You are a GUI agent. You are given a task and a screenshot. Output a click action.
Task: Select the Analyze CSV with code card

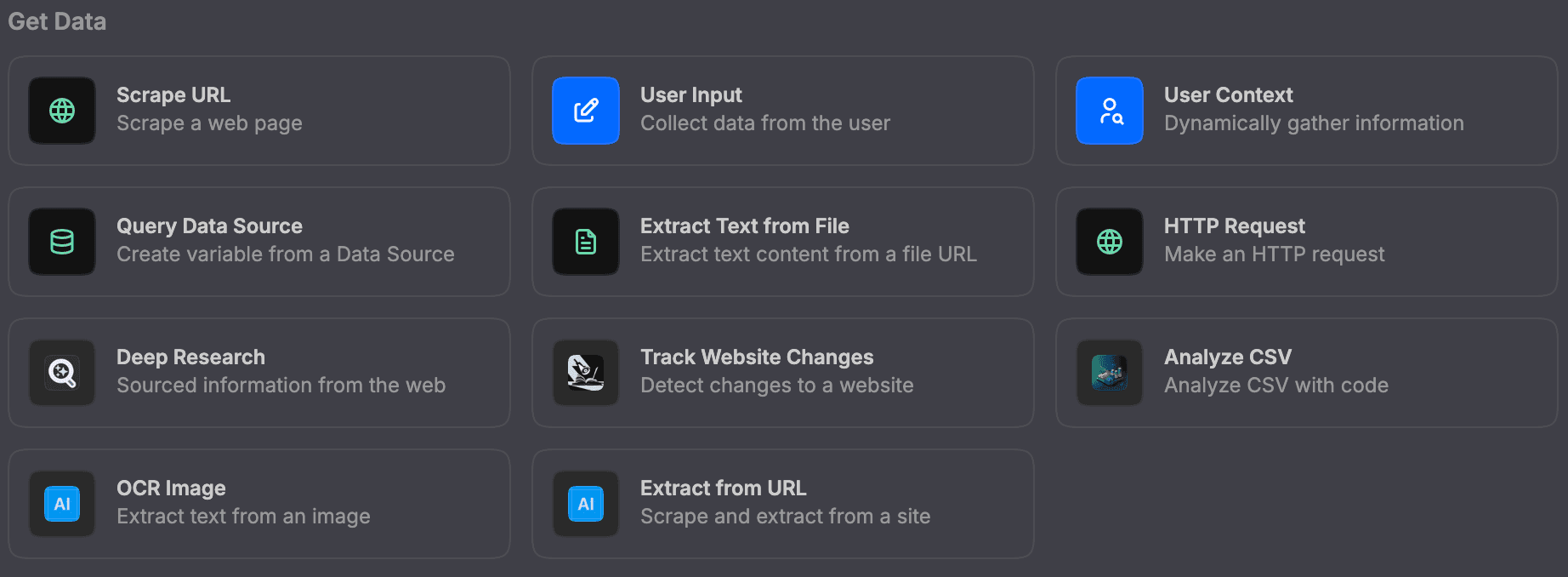tap(1307, 373)
